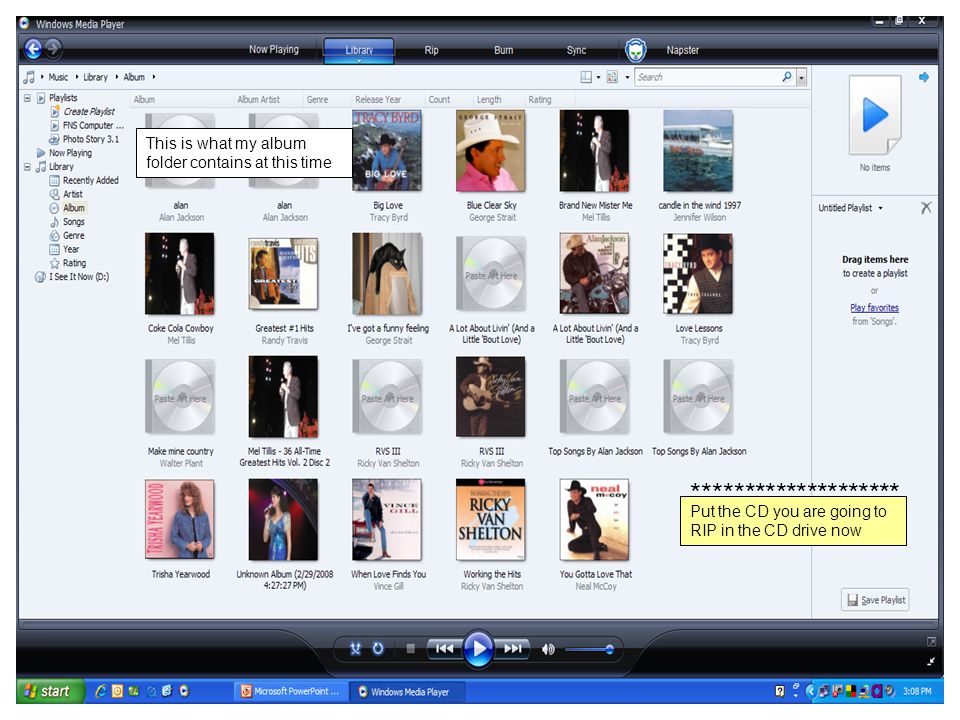The height and width of the screenshot is (720, 960).
Task: Select the Love Lessons album cover
Action: 698,274
